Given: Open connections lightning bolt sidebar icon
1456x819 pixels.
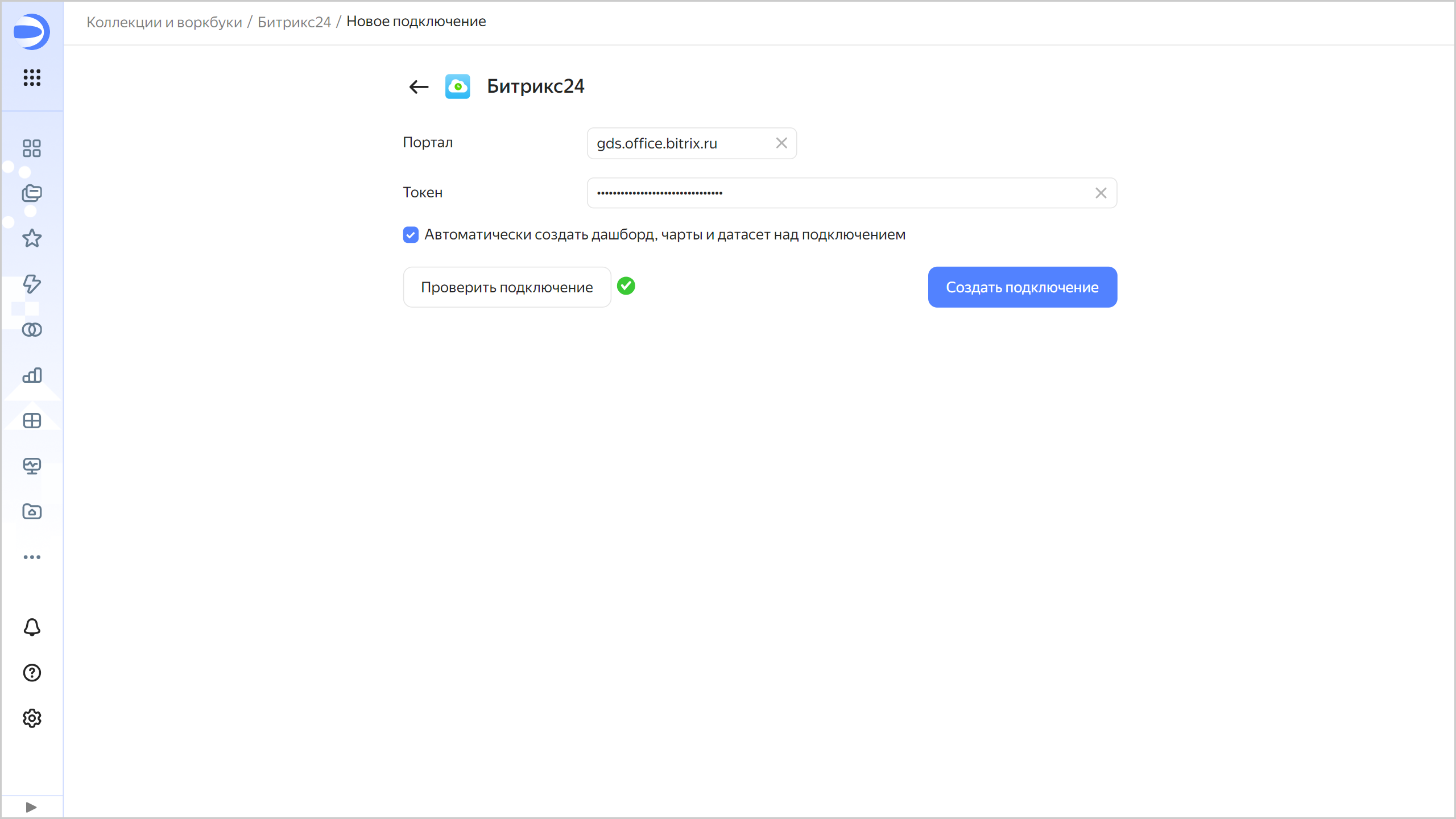Looking at the screenshot, I should (x=32, y=284).
